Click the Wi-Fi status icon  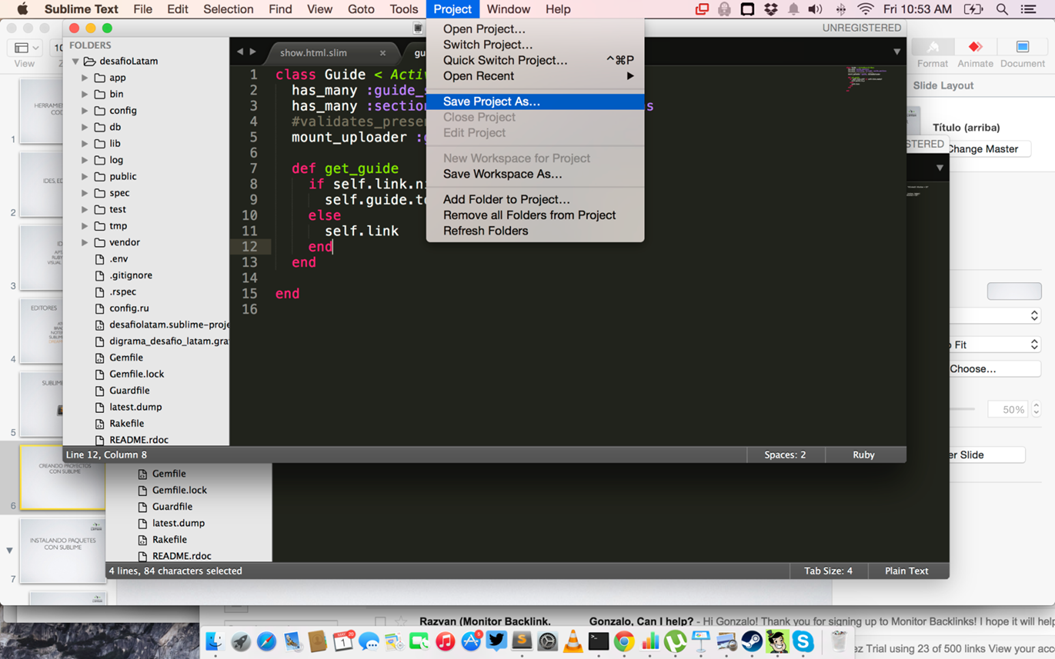point(865,9)
